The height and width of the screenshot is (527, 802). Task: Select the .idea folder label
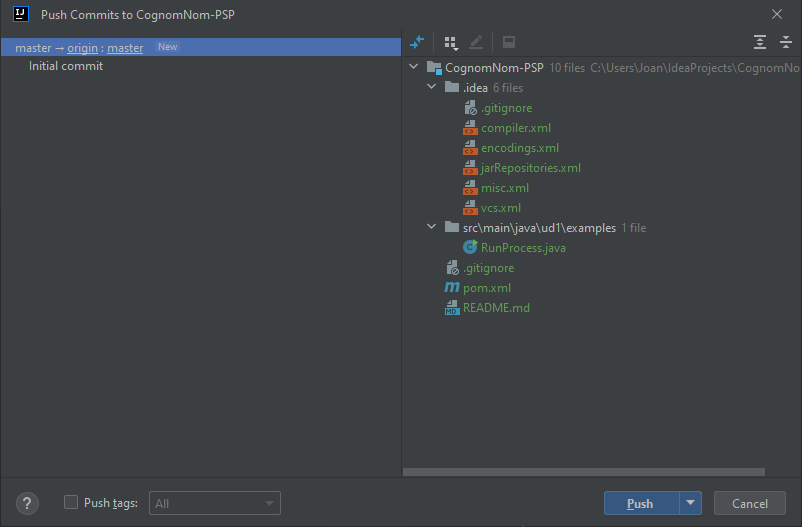[476, 88]
